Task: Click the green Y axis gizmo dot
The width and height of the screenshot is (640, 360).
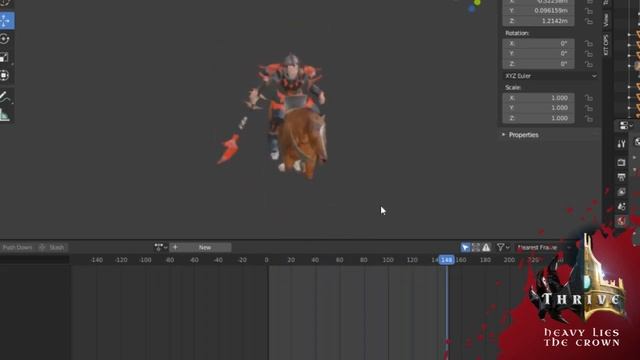Action: [477, 2]
